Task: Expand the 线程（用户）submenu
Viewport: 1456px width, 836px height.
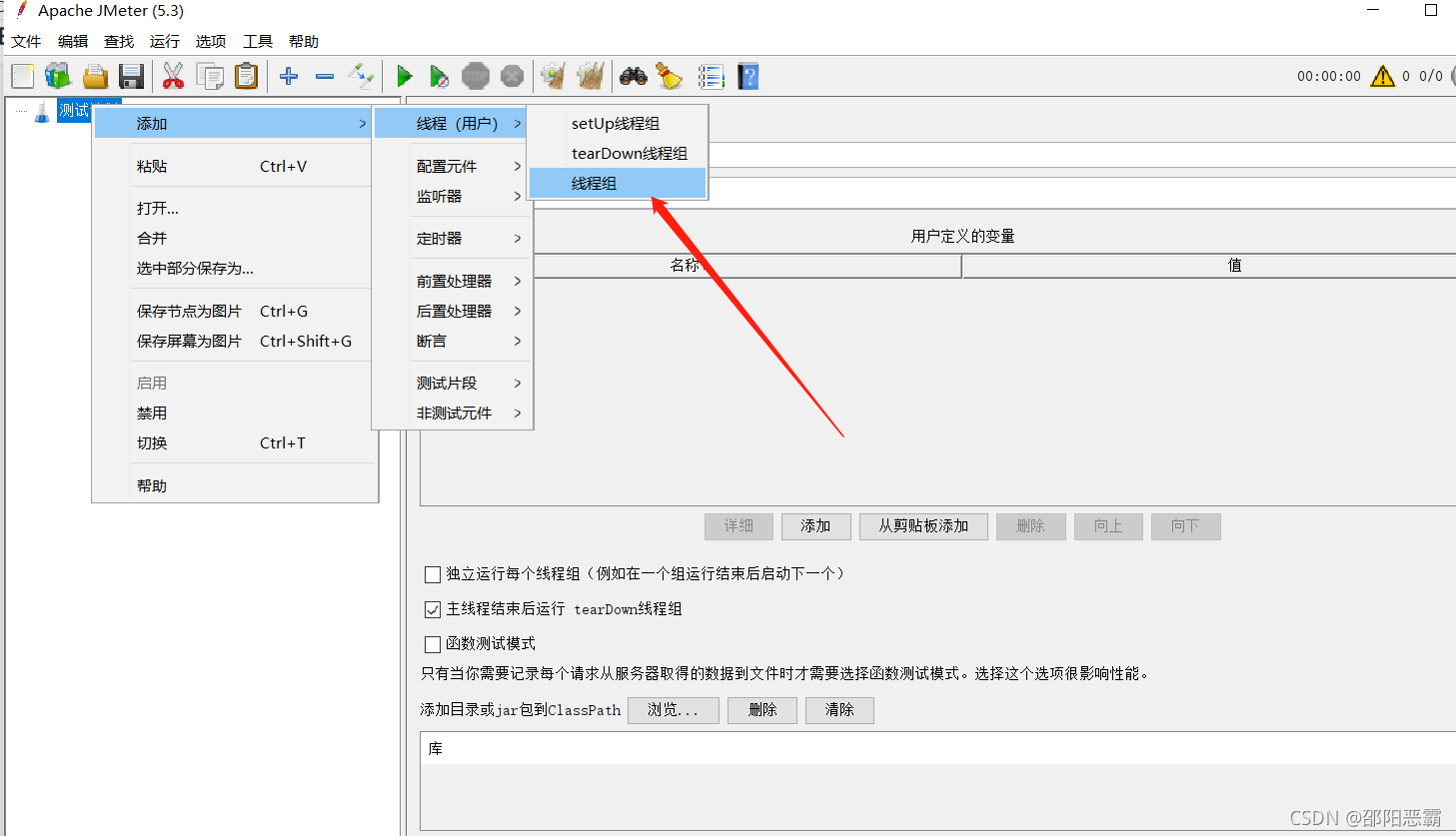Action: pyautogui.click(x=451, y=123)
